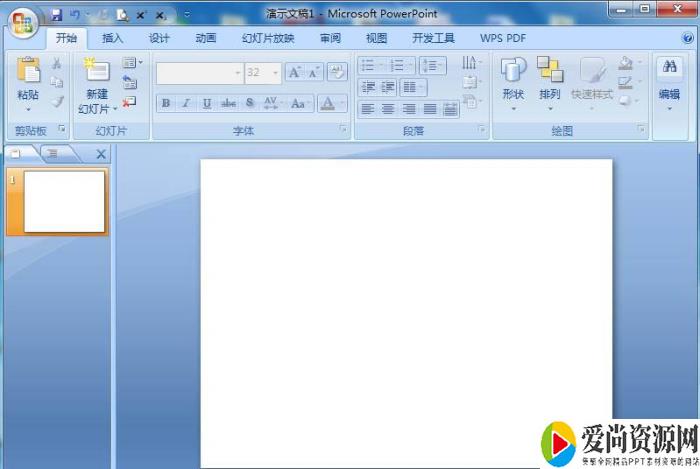Image resolution: width=700 pixels, height=469 pixels.
Task: Open the Slide Show (幻灯片放映) tab
Action: tap(268, 38)
